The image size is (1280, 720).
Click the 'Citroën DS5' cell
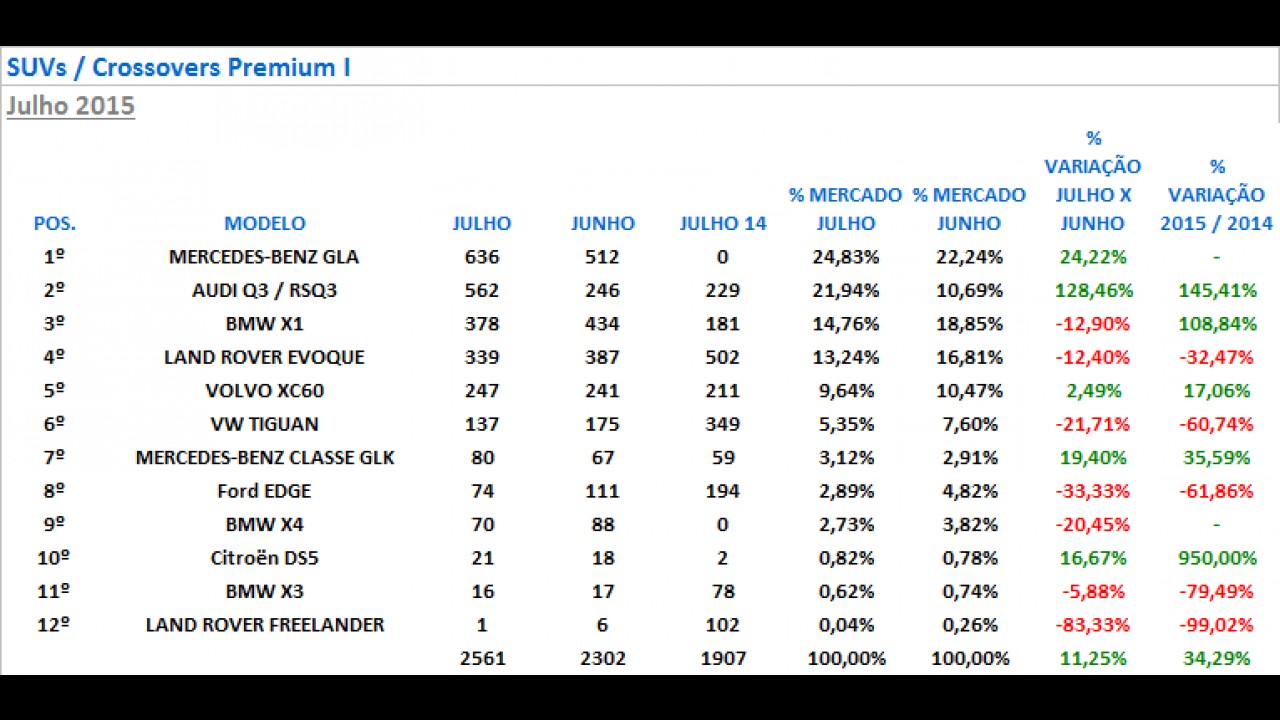(265, 558)
